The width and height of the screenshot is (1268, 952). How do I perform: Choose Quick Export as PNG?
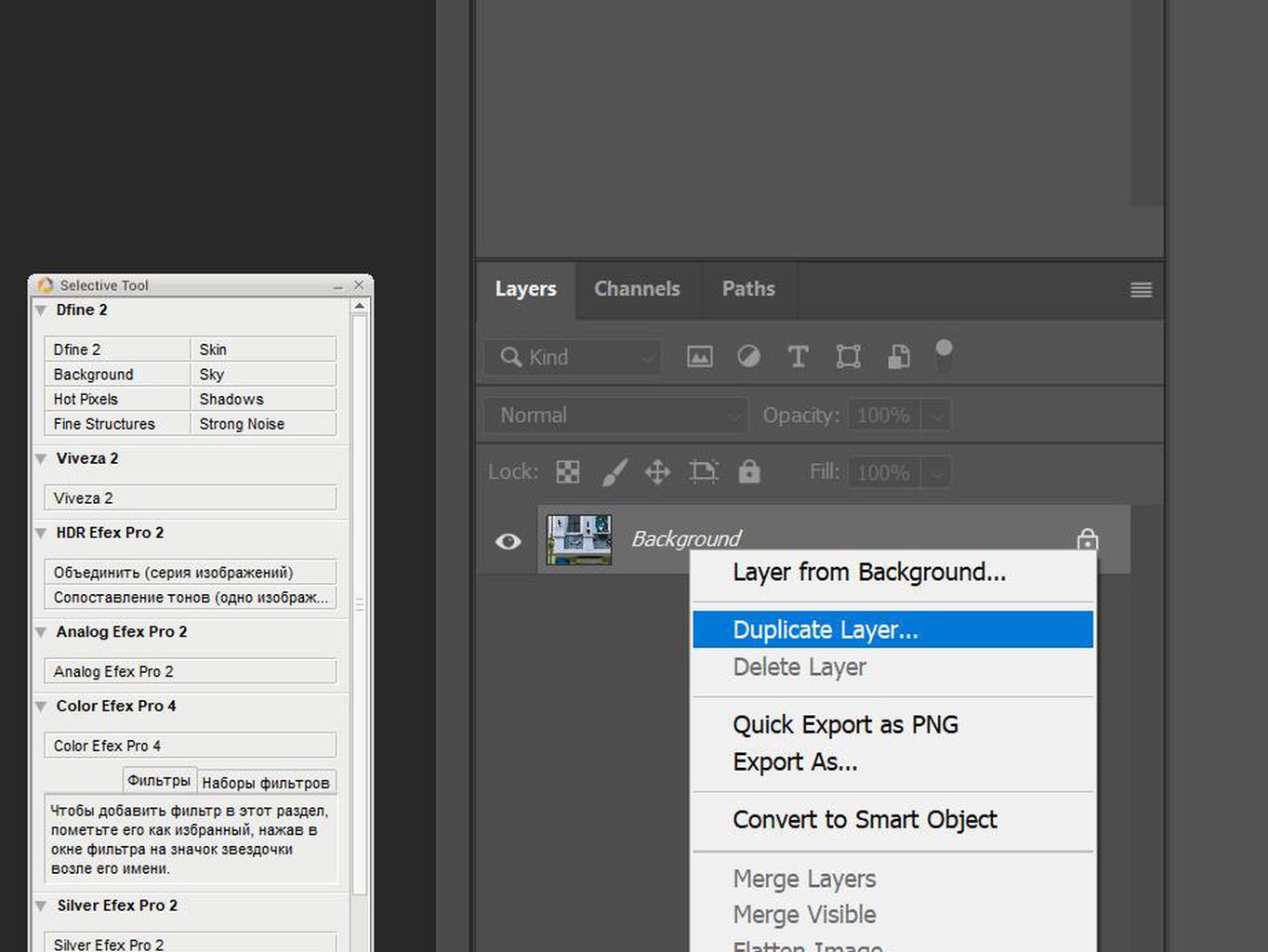coord(892,724)
